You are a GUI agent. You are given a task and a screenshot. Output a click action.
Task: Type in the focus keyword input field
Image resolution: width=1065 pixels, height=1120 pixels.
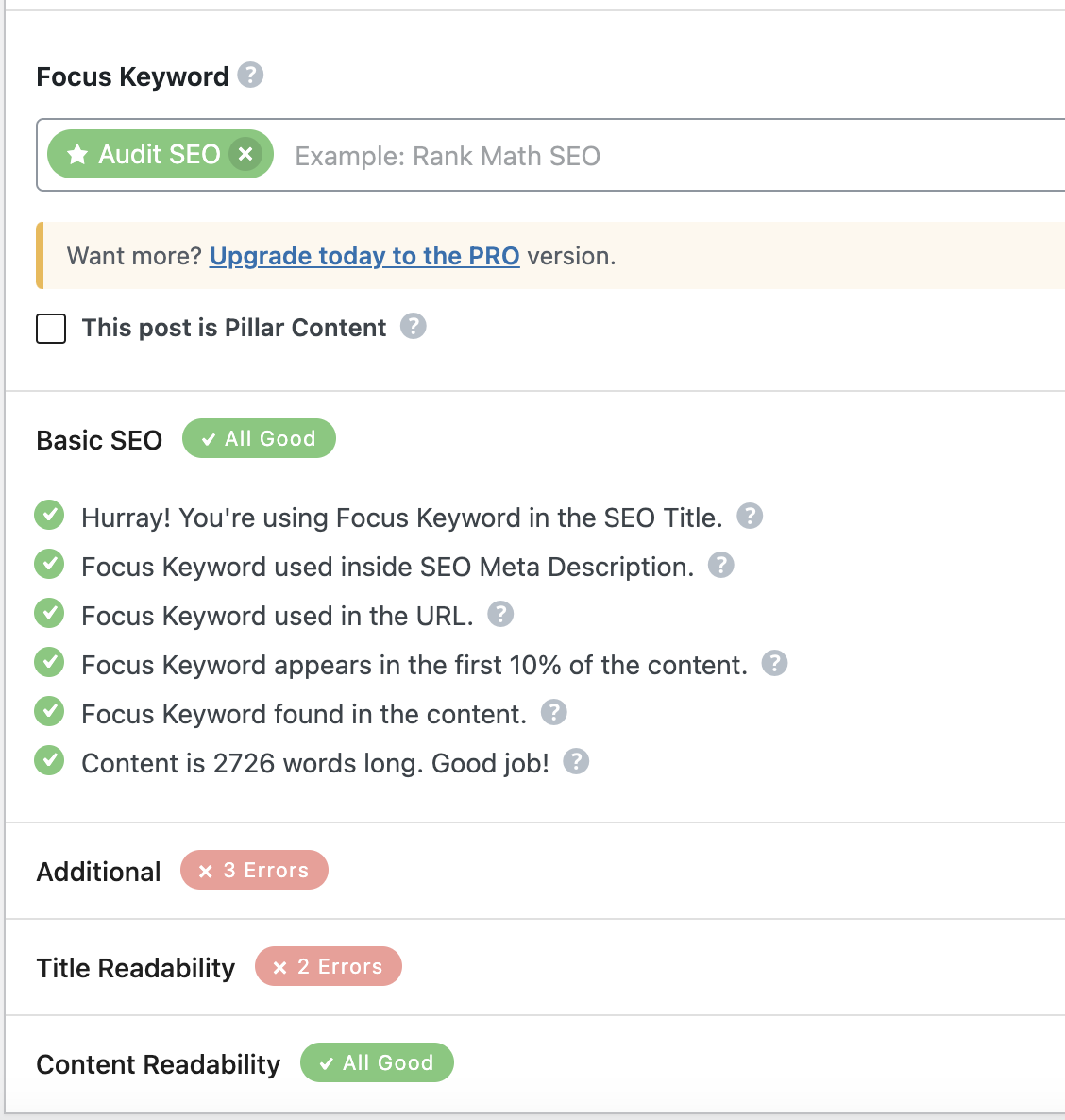coord(661,156)
